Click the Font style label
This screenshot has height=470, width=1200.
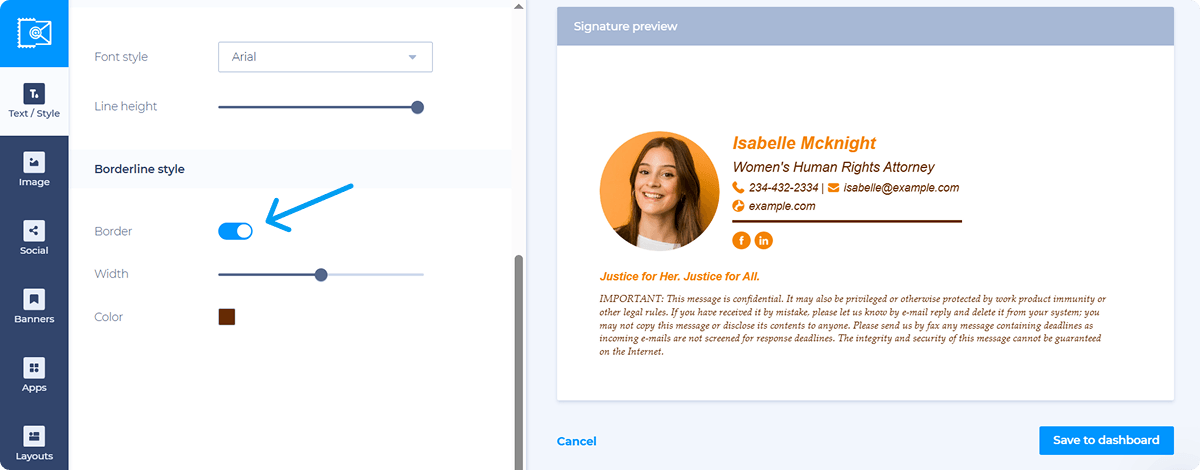tap(121, 57)
